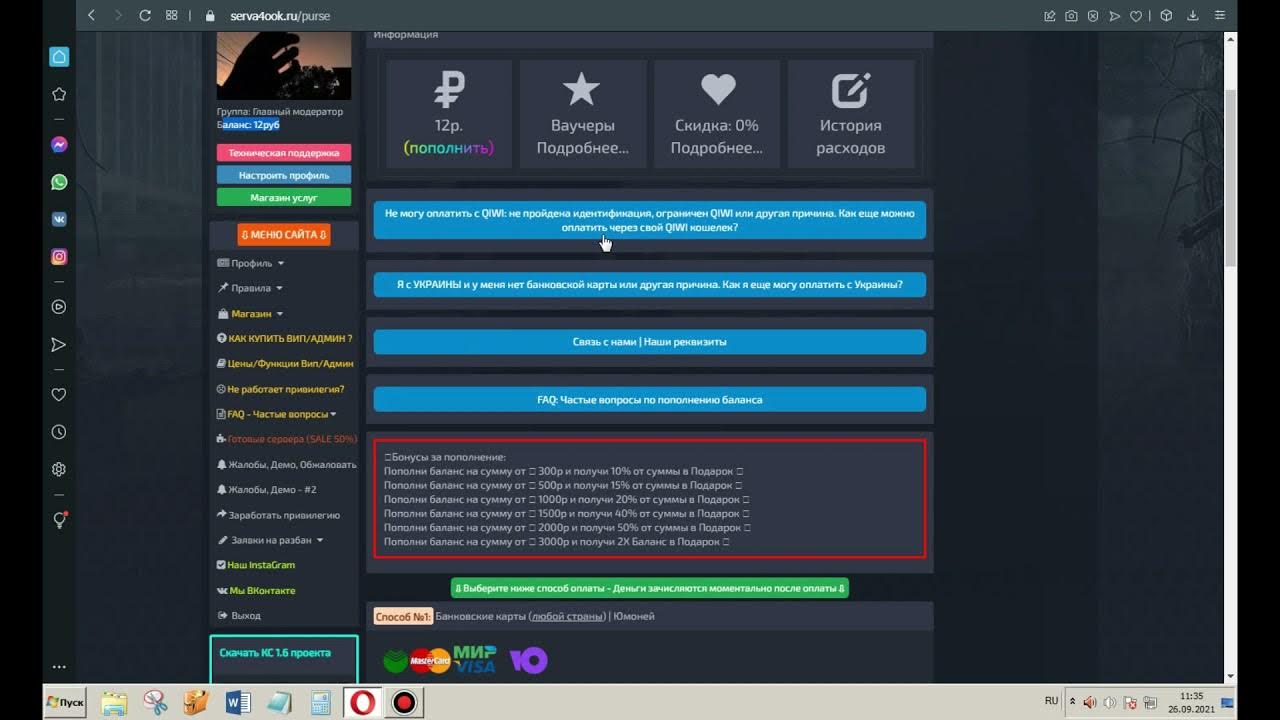Click the YooMoney payment logo

coord(528,660)
